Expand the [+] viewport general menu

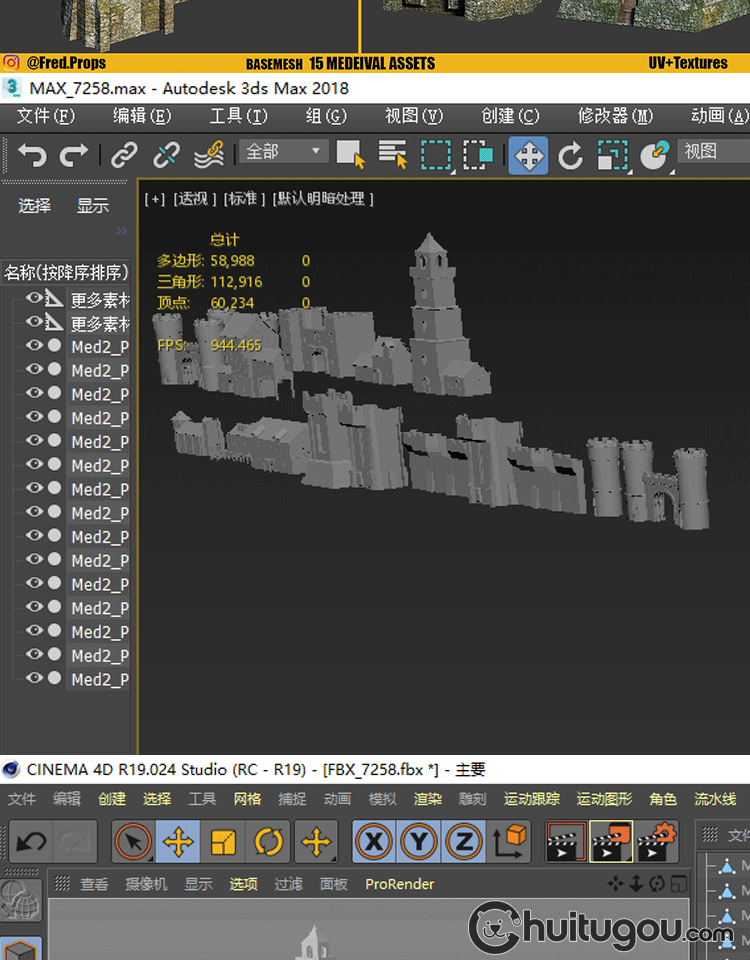(x=155, y=199)
